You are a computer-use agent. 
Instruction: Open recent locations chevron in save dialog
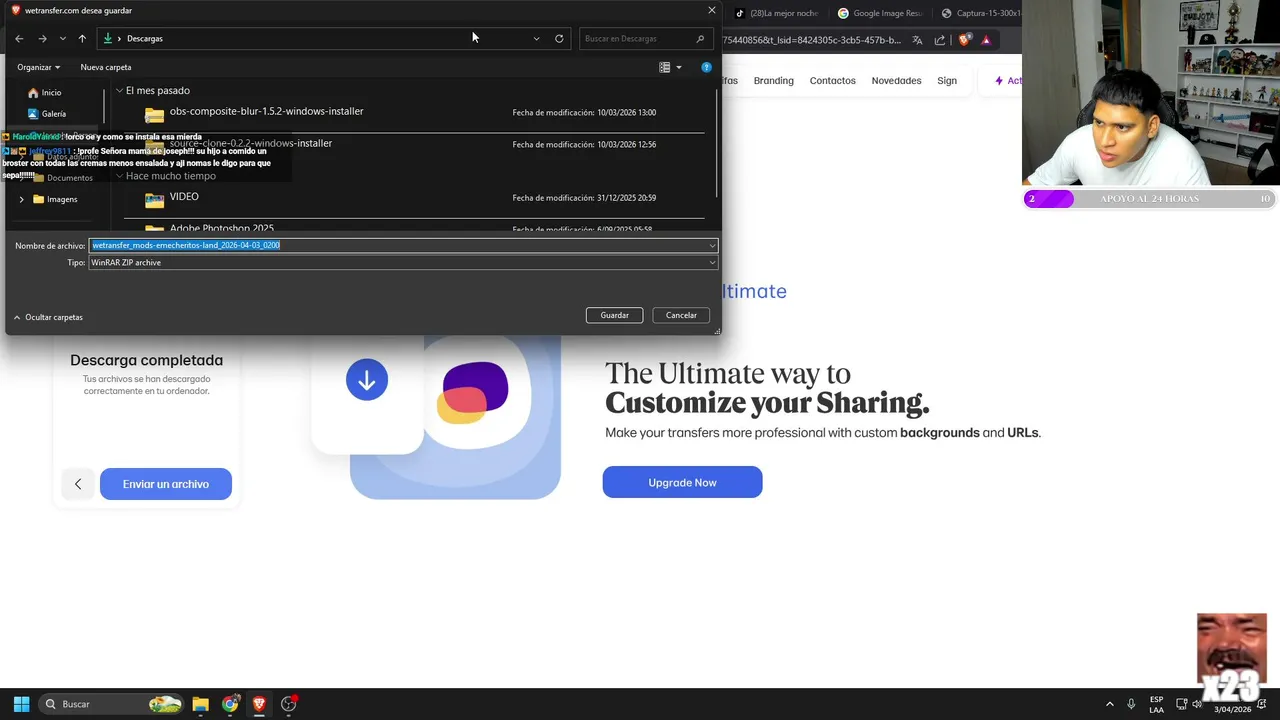62,39
